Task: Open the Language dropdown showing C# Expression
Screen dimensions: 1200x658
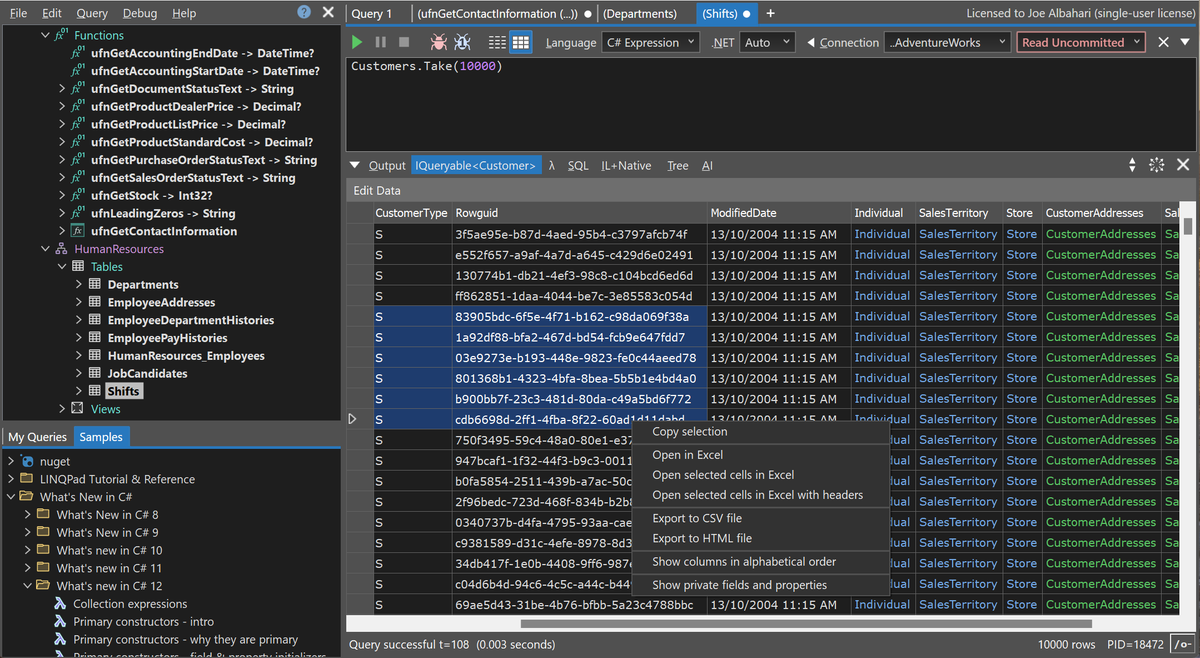Action: click(x=654, y=43)
